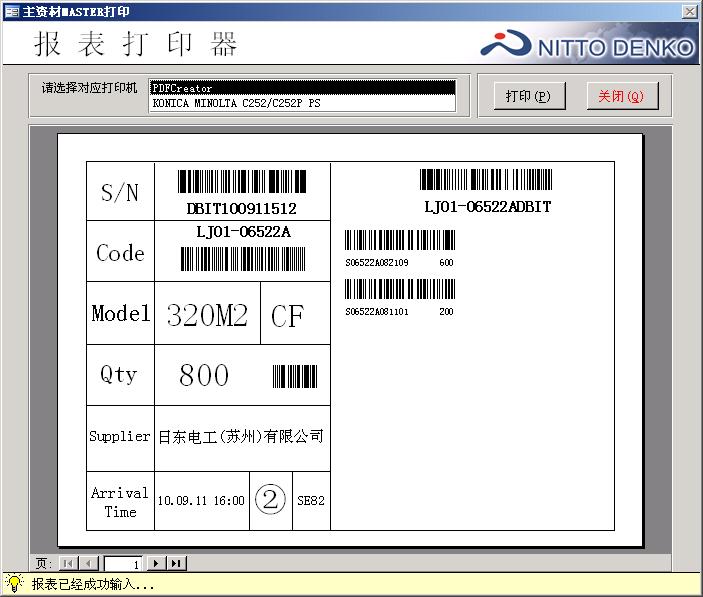The width and height of the screenshot is (703, 597).
Task: Click the lot number S06522A081101
Action: (377, 311)
